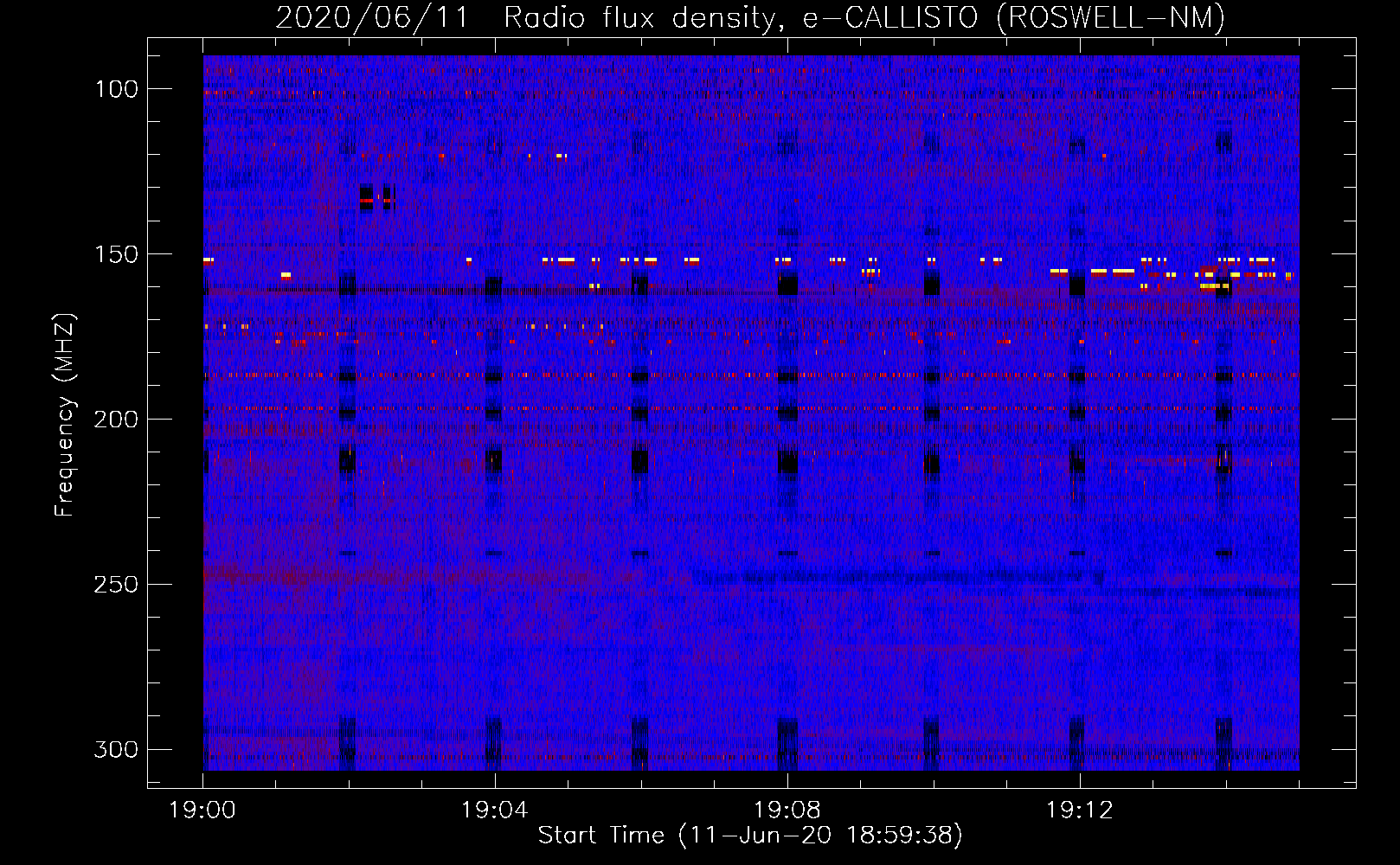Click the 150 frequency tick label
1400x865 pixels.
pos(117,253)
